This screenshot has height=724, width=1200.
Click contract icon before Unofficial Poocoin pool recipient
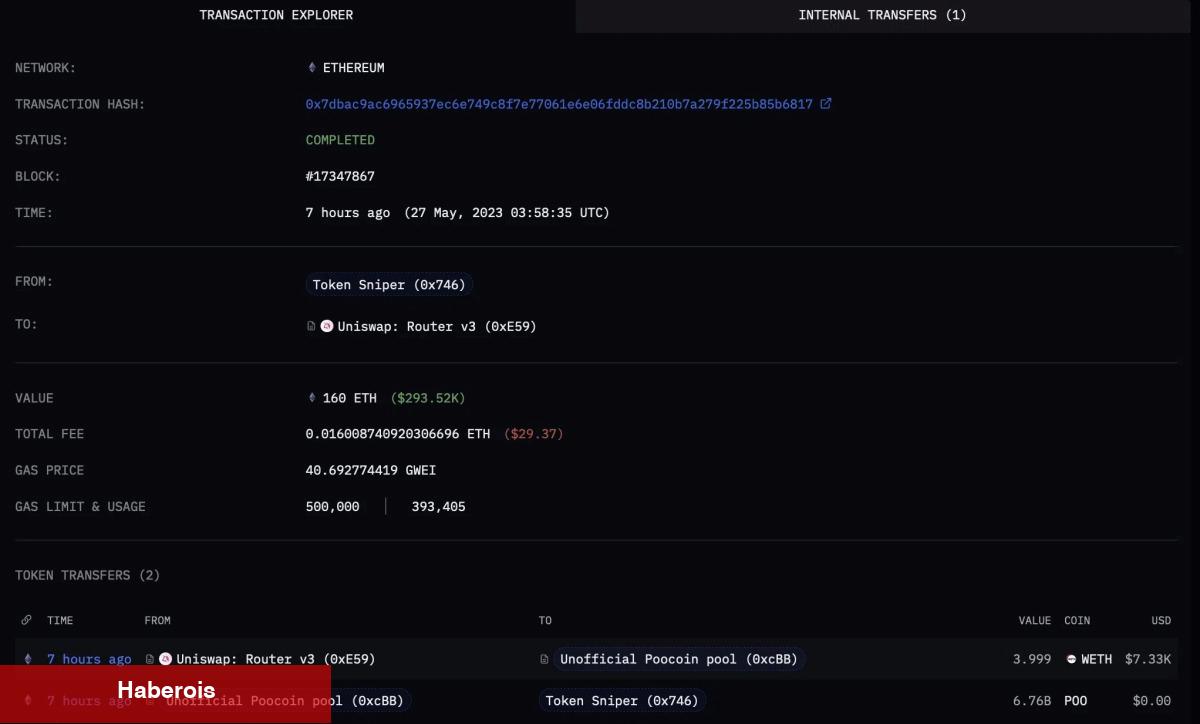coord(545,659)
